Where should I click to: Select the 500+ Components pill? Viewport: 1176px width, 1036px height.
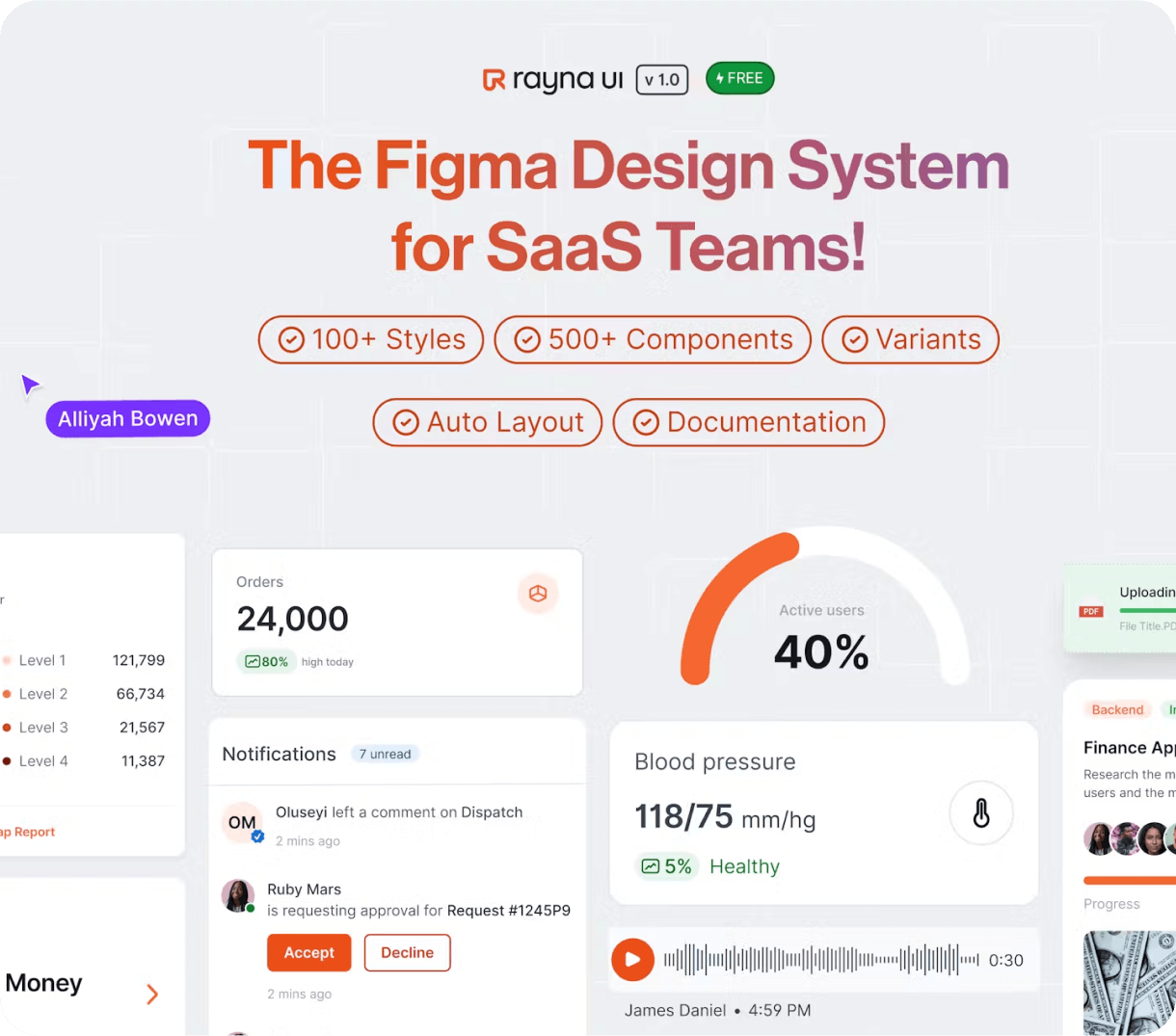coord(653,339)
